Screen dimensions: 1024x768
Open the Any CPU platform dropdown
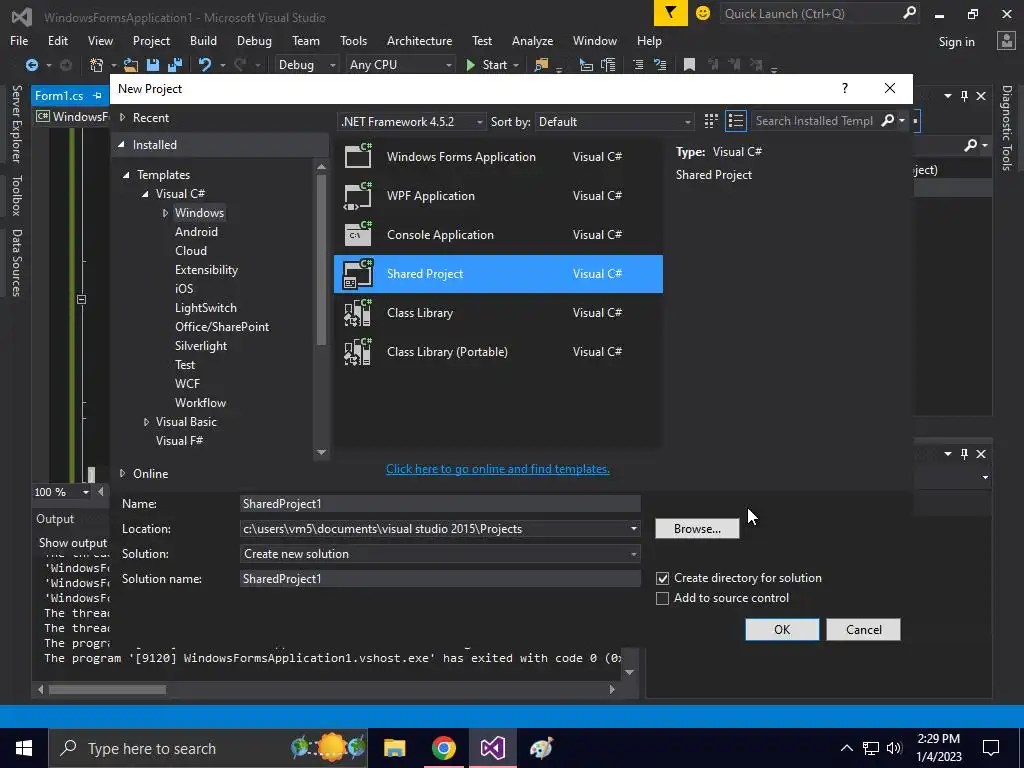[x=400, y=65]
